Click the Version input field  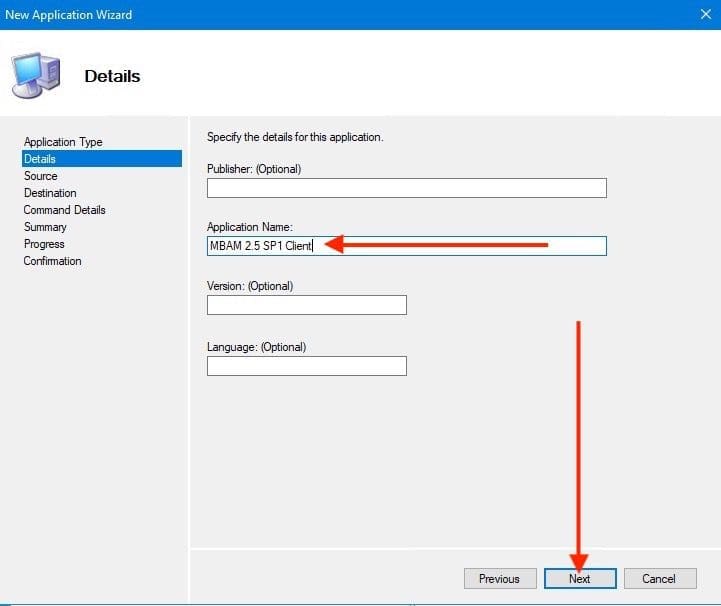[306, 305]
